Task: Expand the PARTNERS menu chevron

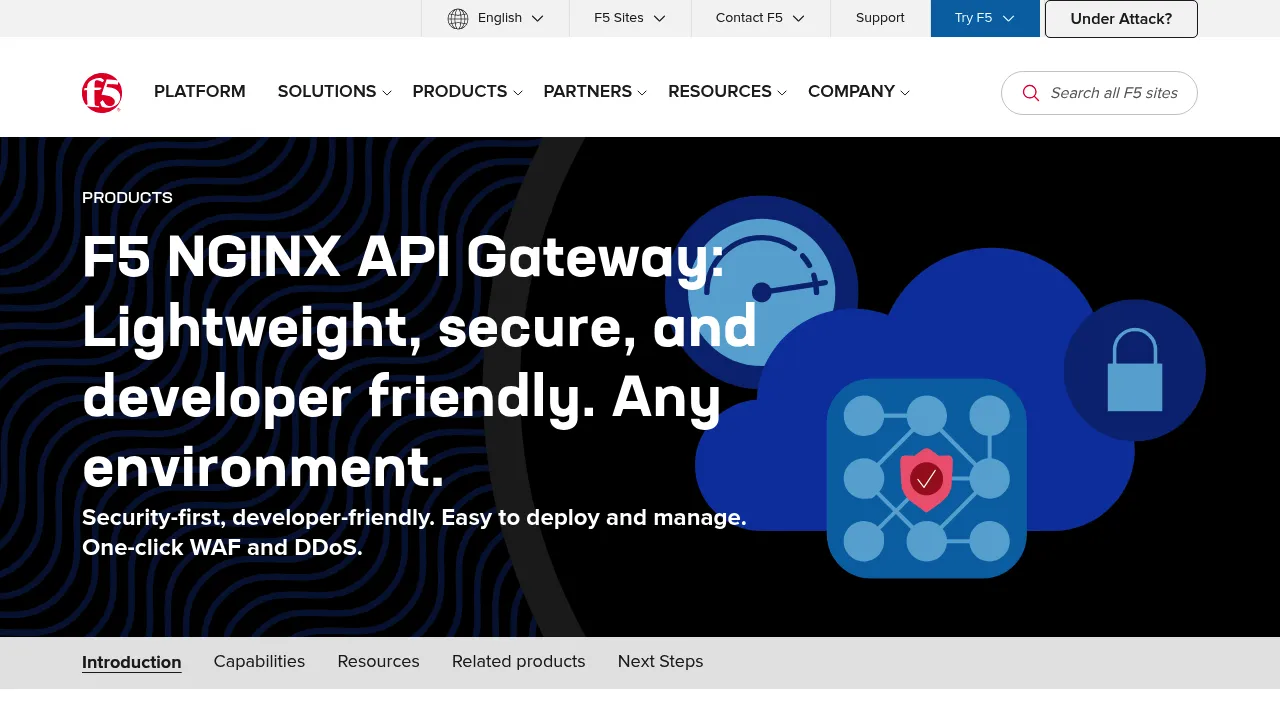Action: coord(642,93)
